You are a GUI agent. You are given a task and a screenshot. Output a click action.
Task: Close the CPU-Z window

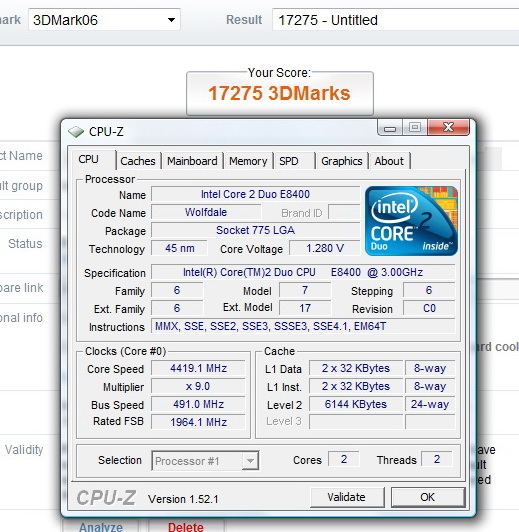(x=448, y=128)
